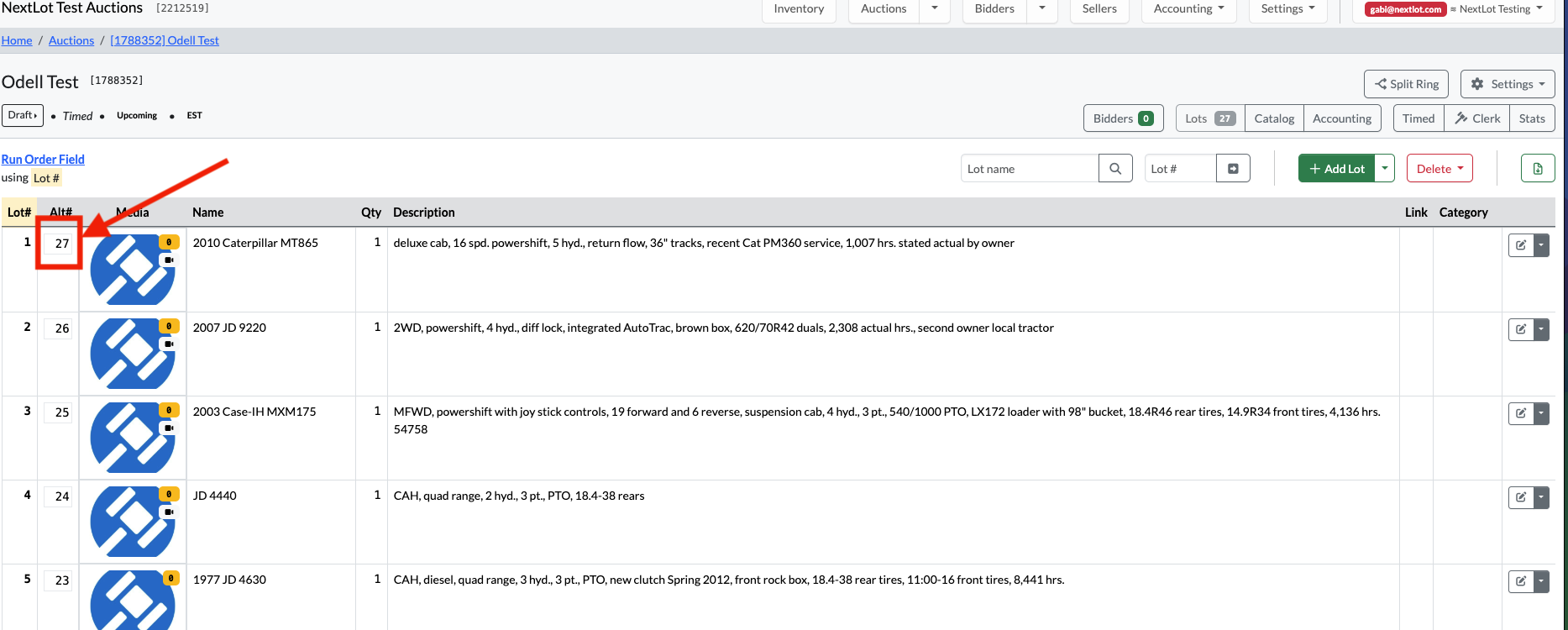Image resolution: width=1568 pixels, height=630 pixels.
Task: Click the Alt# field showing 26
Action: tap(59, 328)
